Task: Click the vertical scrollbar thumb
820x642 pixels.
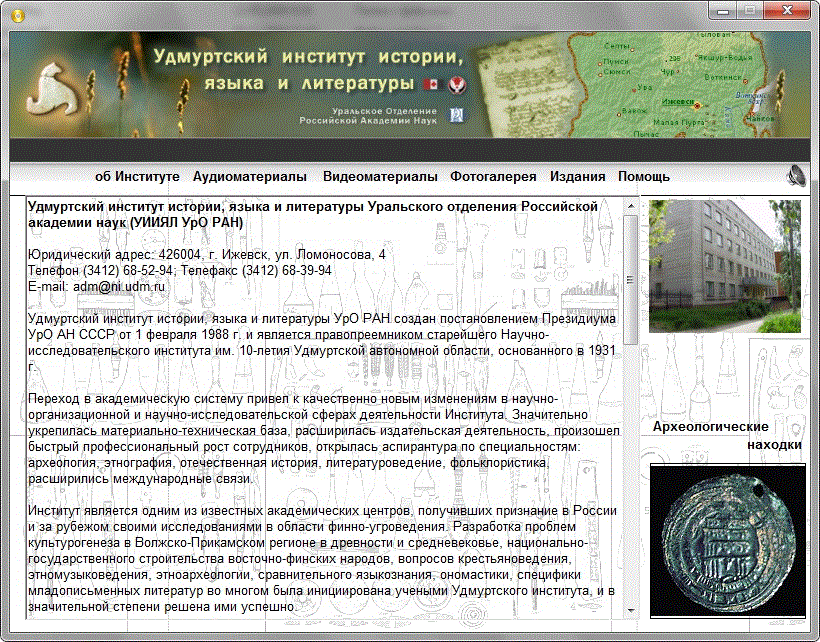Action: pos(630,279)
